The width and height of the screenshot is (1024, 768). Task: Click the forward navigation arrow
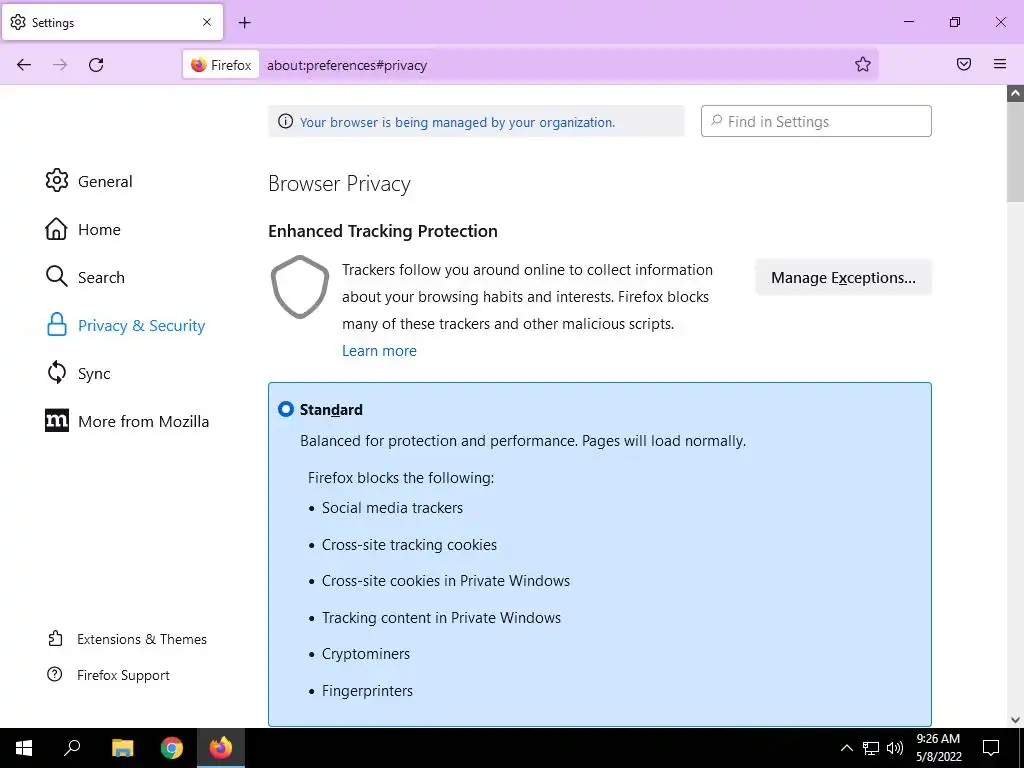tap(60, 65)
